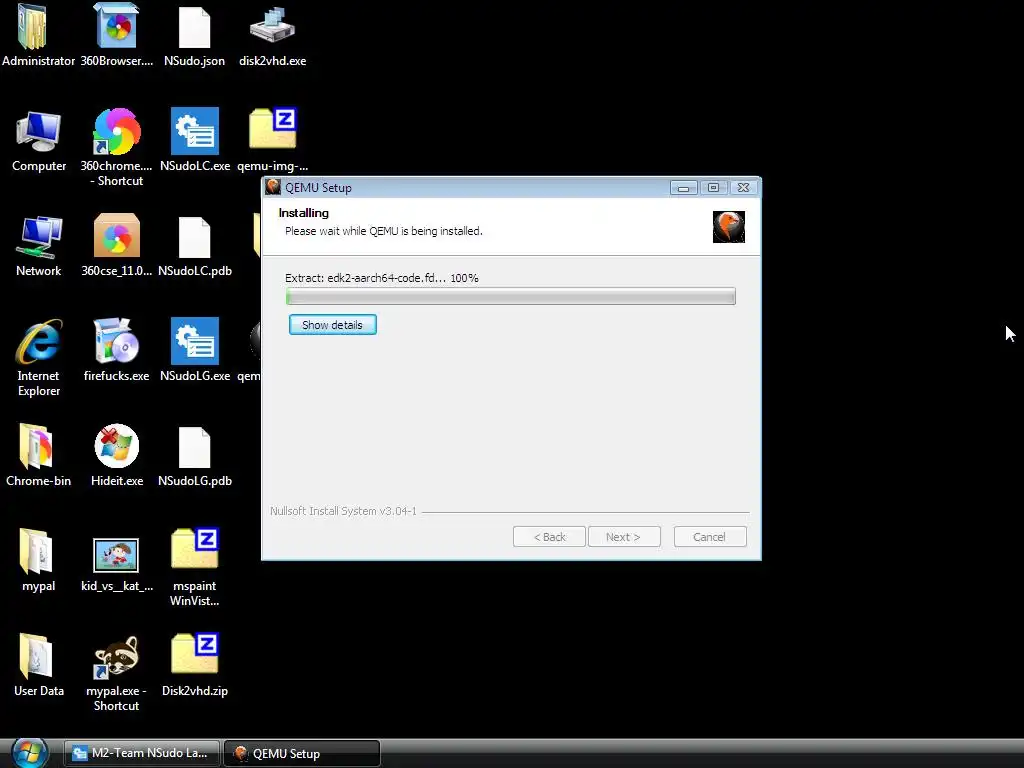Maximize the QEMU Setup window
This screenshot has width=1024, height=768.
(713, 187)
